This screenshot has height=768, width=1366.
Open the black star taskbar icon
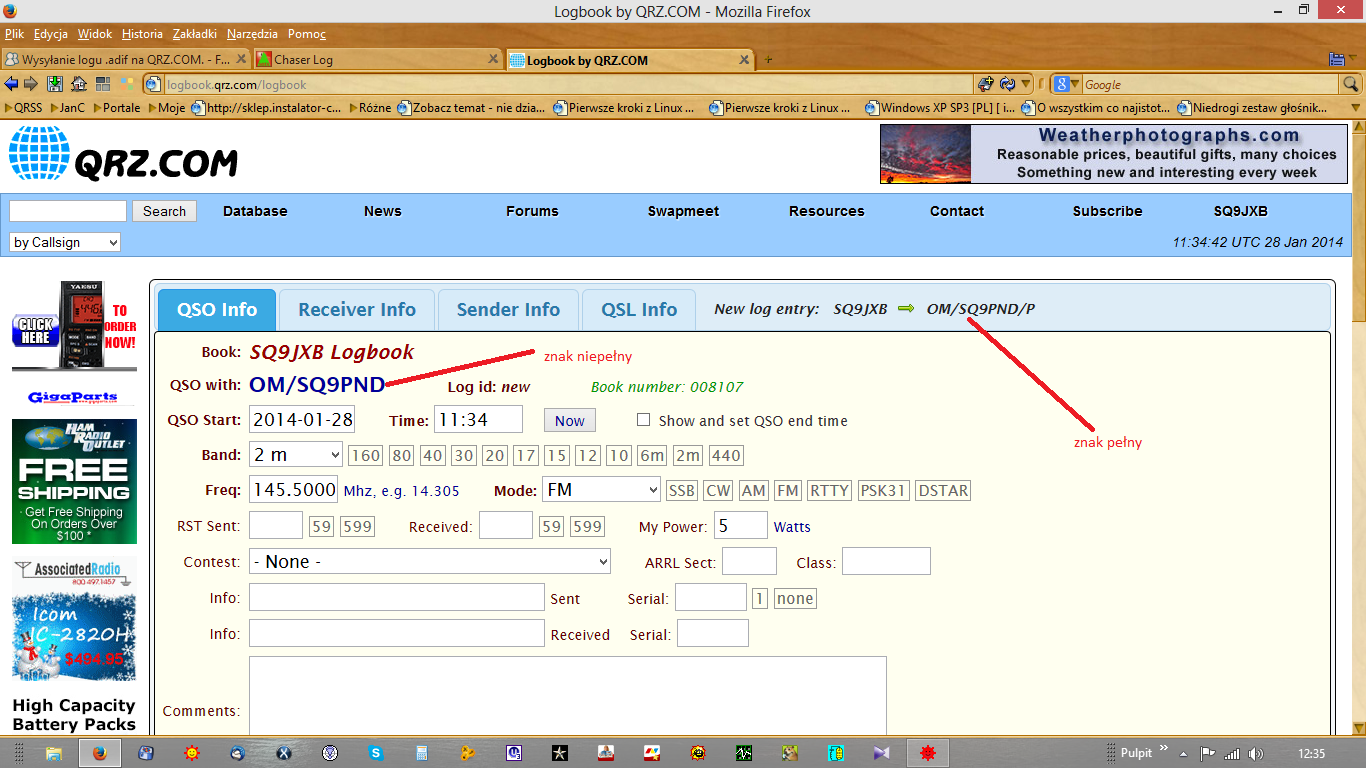[560, 753]
